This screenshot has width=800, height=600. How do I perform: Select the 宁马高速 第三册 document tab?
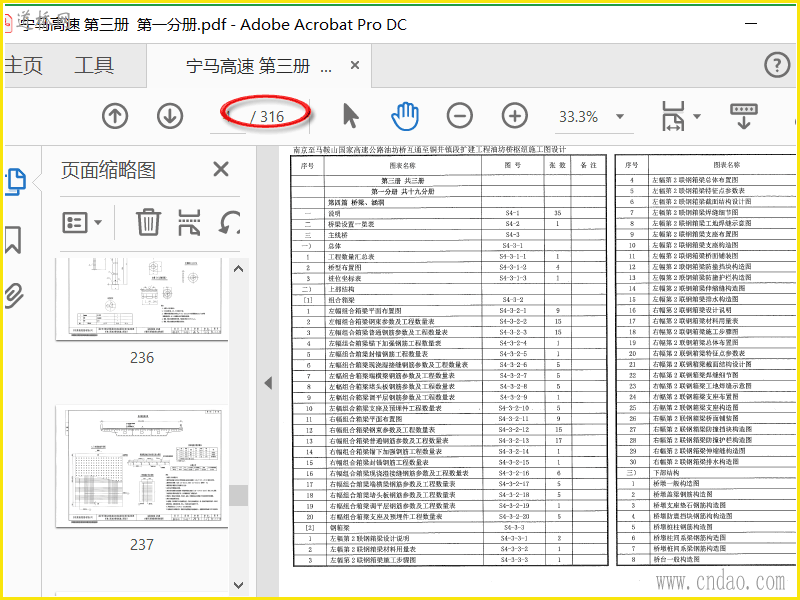tap(259, 66)
